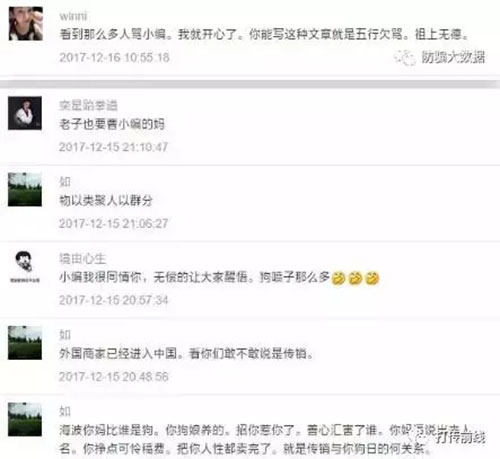500x459 pixels.
Task: Open winni's profile avatar photo
Action: pyautogui.click(x=26, y=23)
